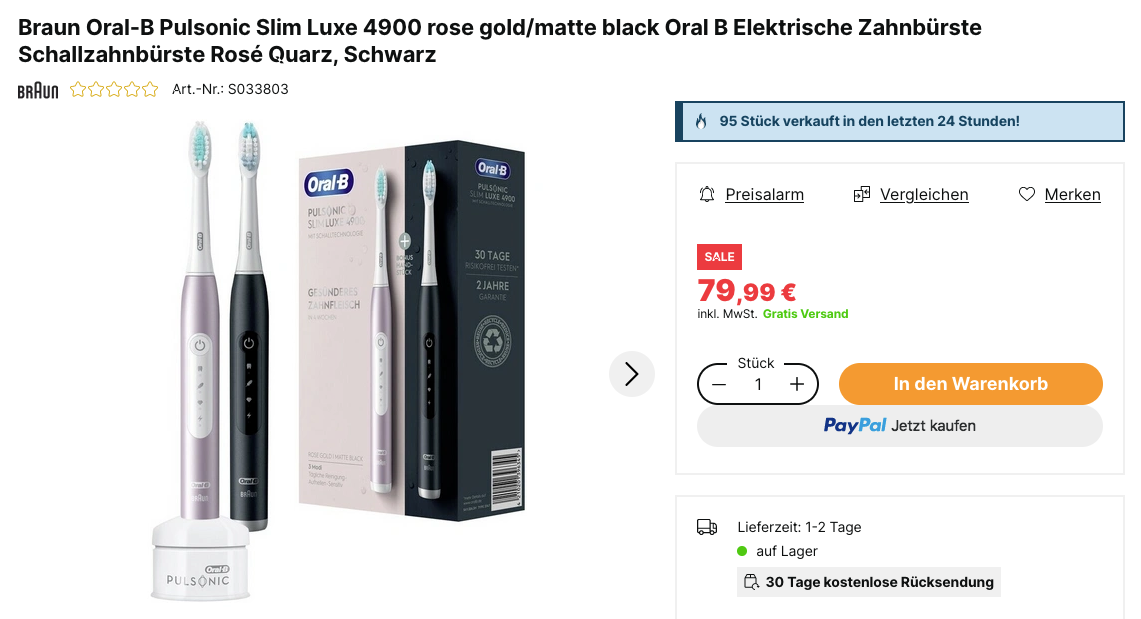Add item with In den Warenkorb
The image size is (1141, 619).
[970, 384]
